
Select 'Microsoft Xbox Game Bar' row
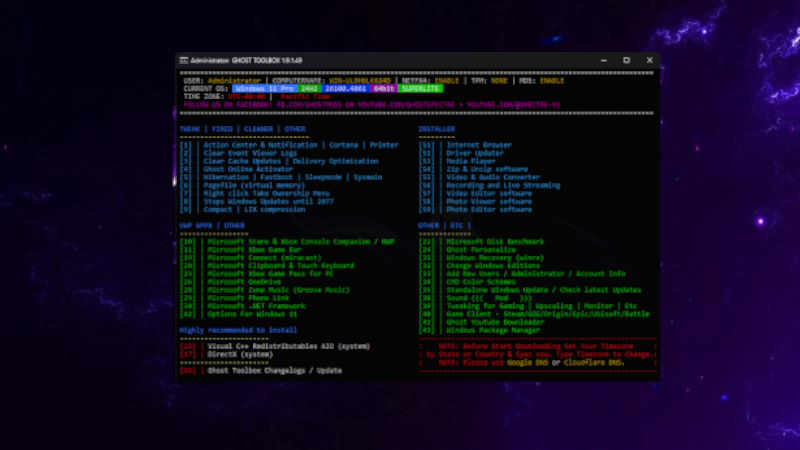tap(240, 250)
